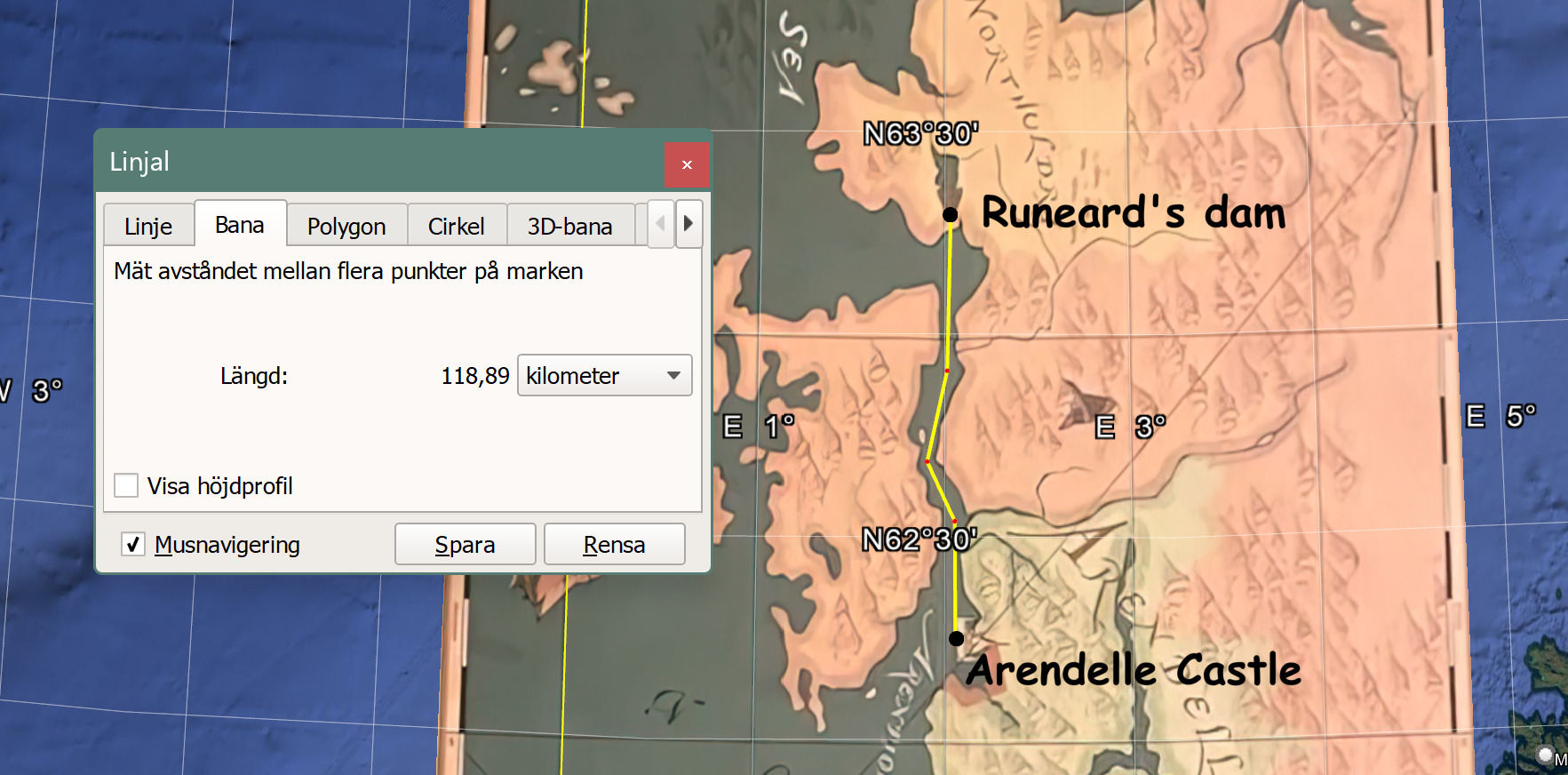Image resolution: width=1568 pixels, height=775 pixels.
Task: Select the Bana tab
Action: 240,224
